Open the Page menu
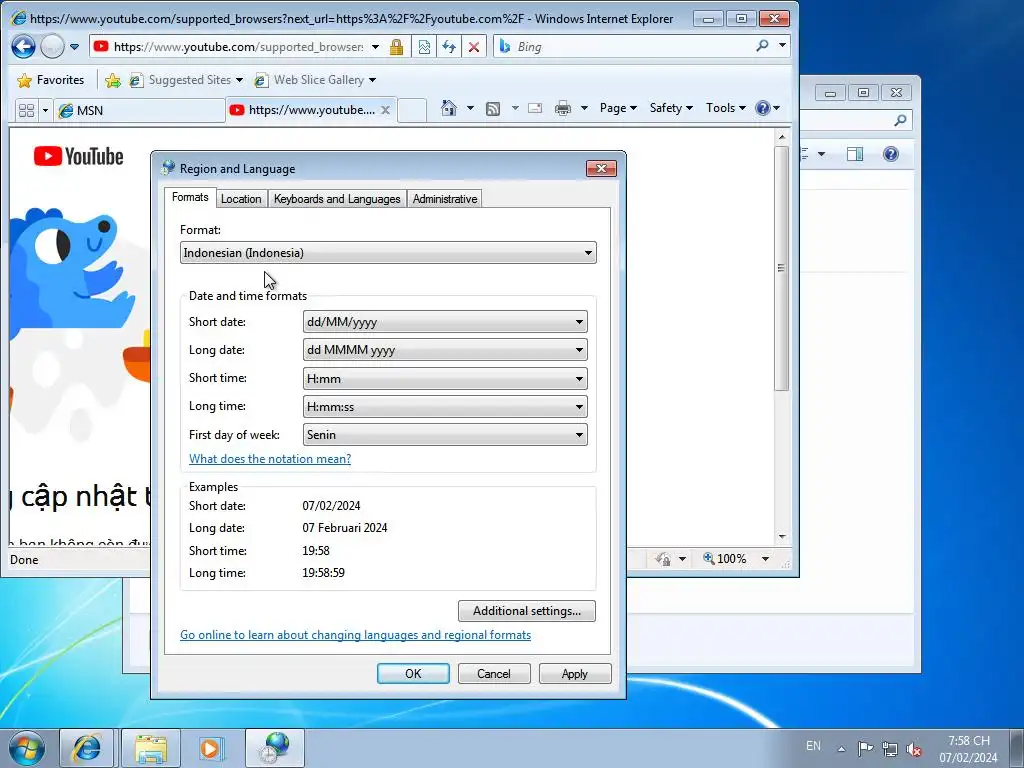 618,108
